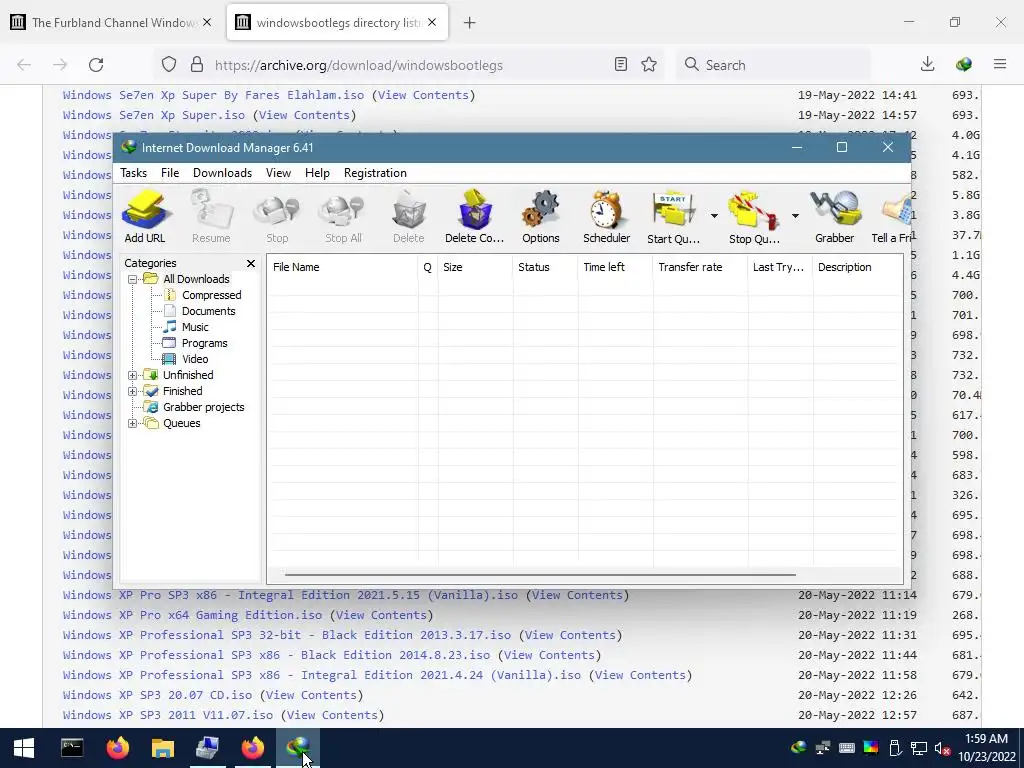Go back in Firefox
The image size is (1024, 768).
pos(24,65)
